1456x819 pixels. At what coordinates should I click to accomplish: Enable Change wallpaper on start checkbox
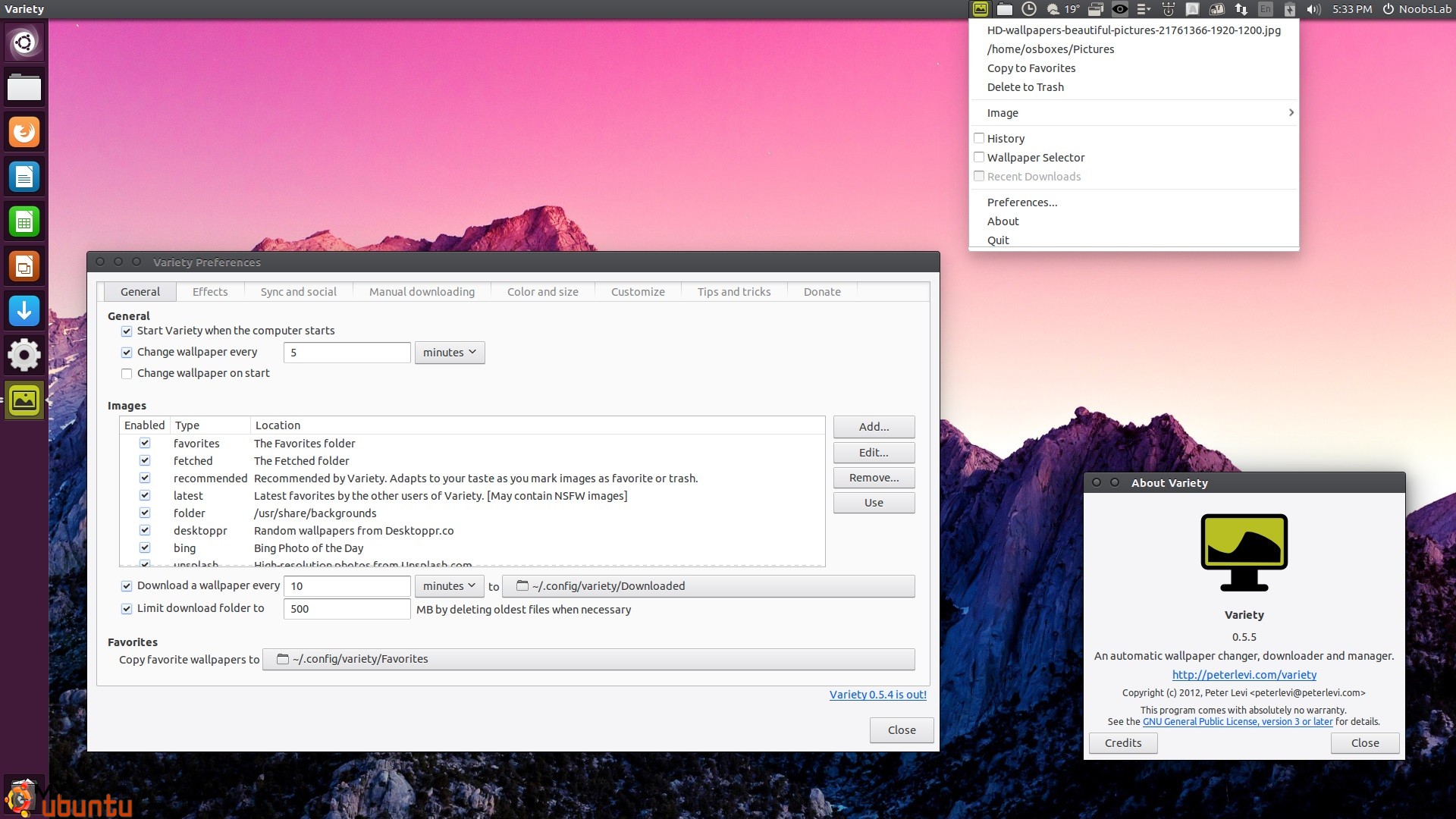tap(127, 374)
